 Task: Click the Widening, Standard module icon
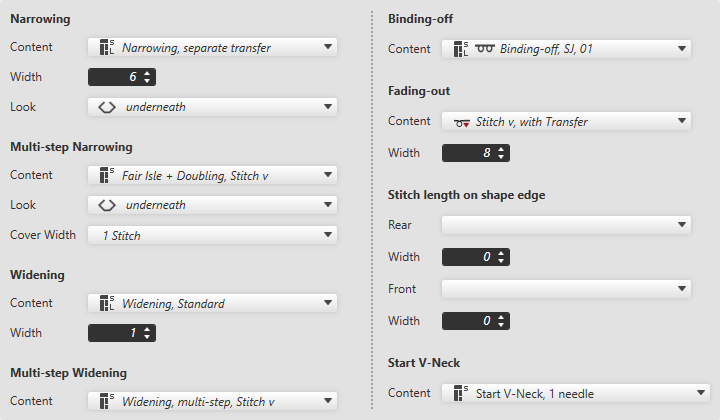107,304
